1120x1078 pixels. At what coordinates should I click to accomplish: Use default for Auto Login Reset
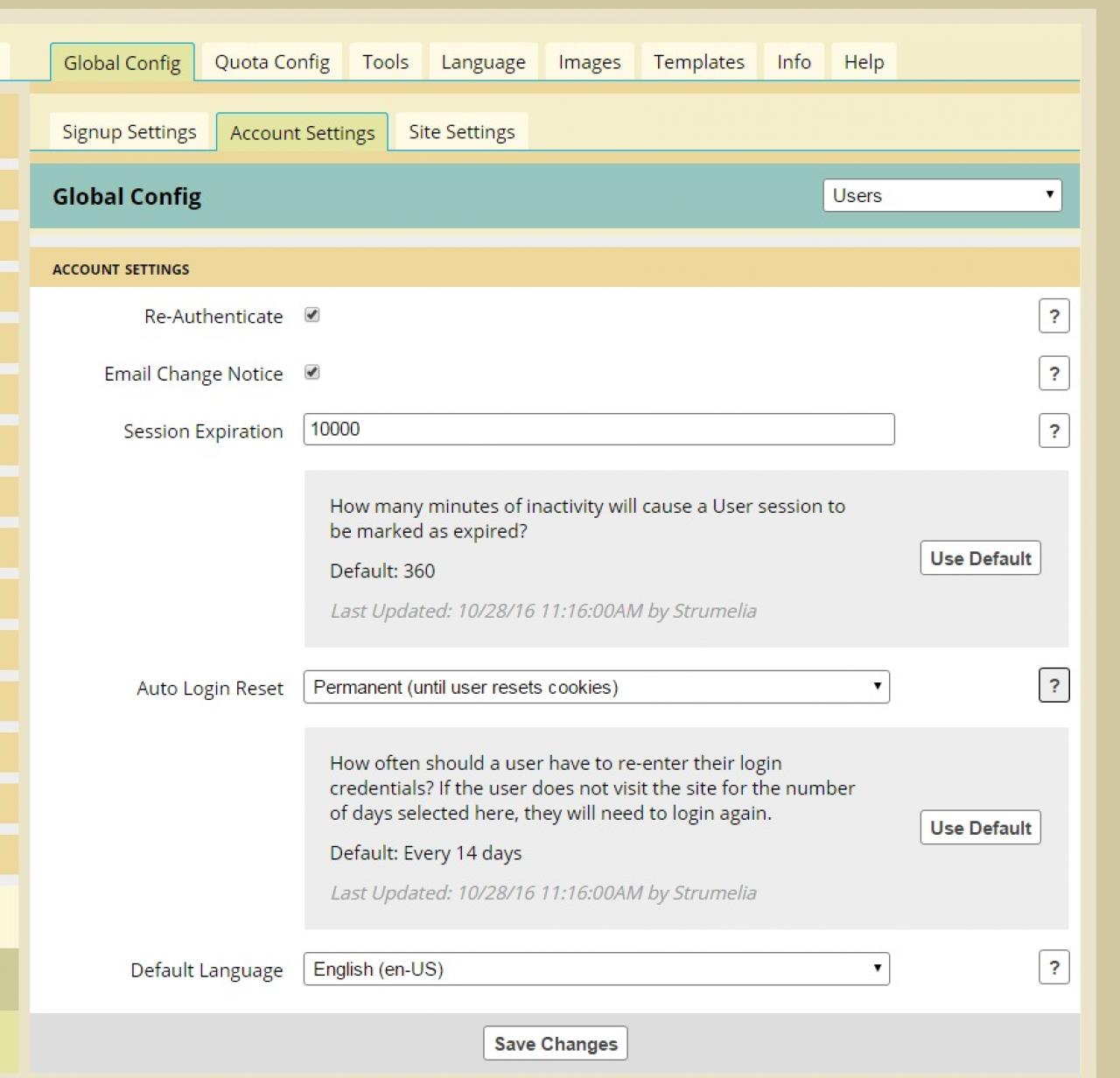click(980, 828)
